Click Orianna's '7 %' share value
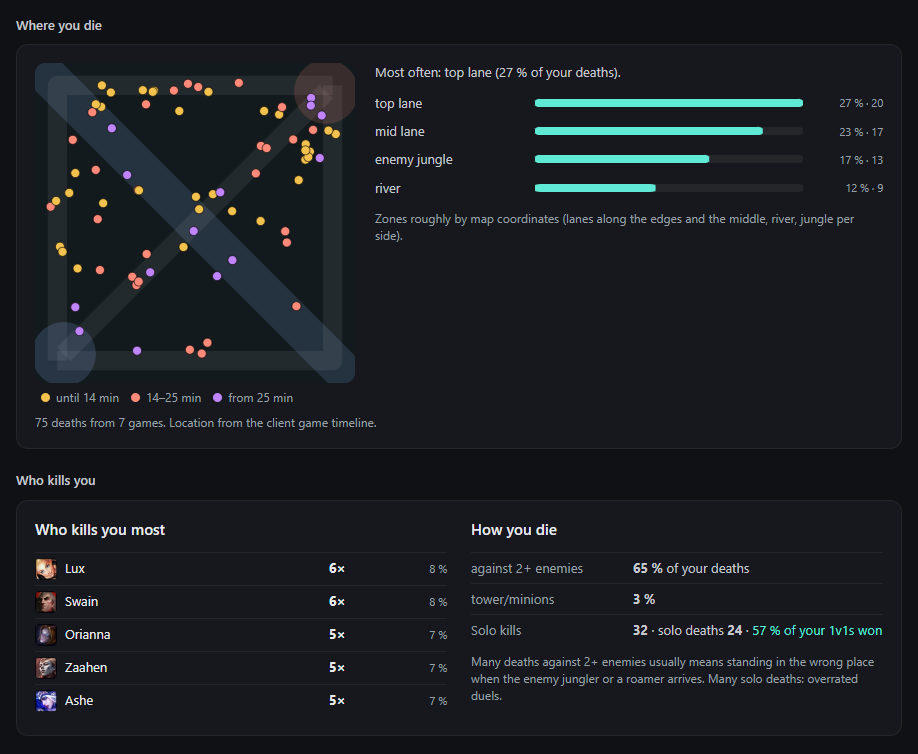Screen dimensions: 918x754 click(438, 635)
